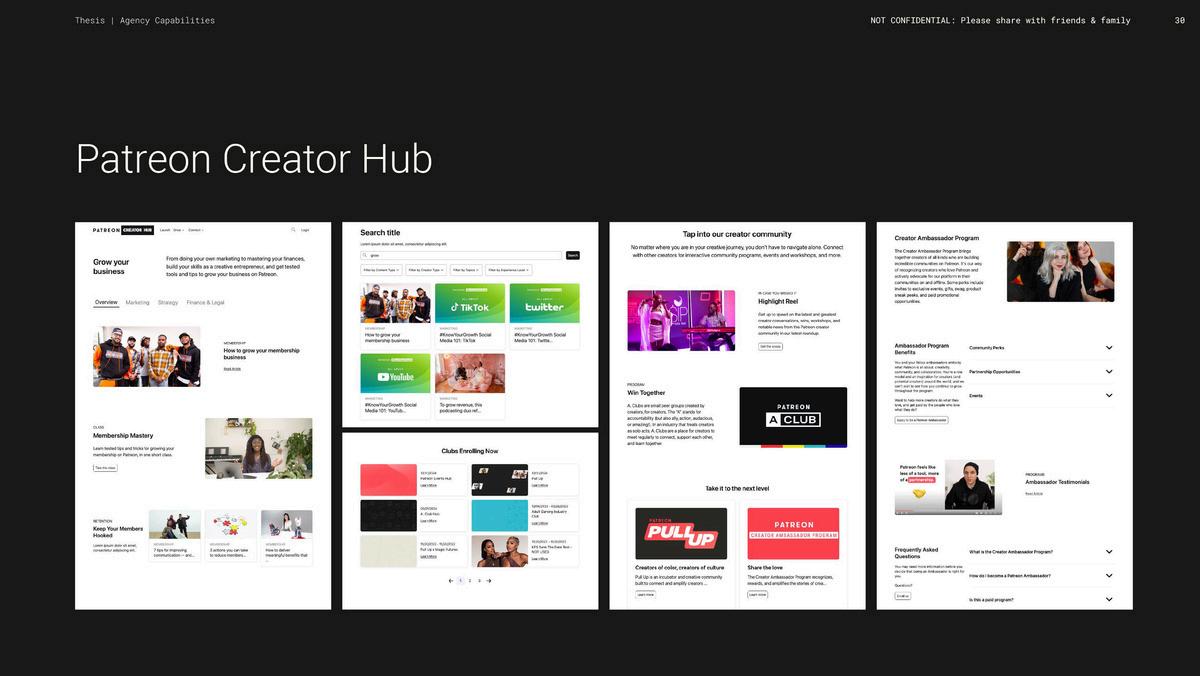Image resolution: width=1200 pixels, height=676 pixels.
Task: Switch to the Strategy tab
Action: [168, 302]
